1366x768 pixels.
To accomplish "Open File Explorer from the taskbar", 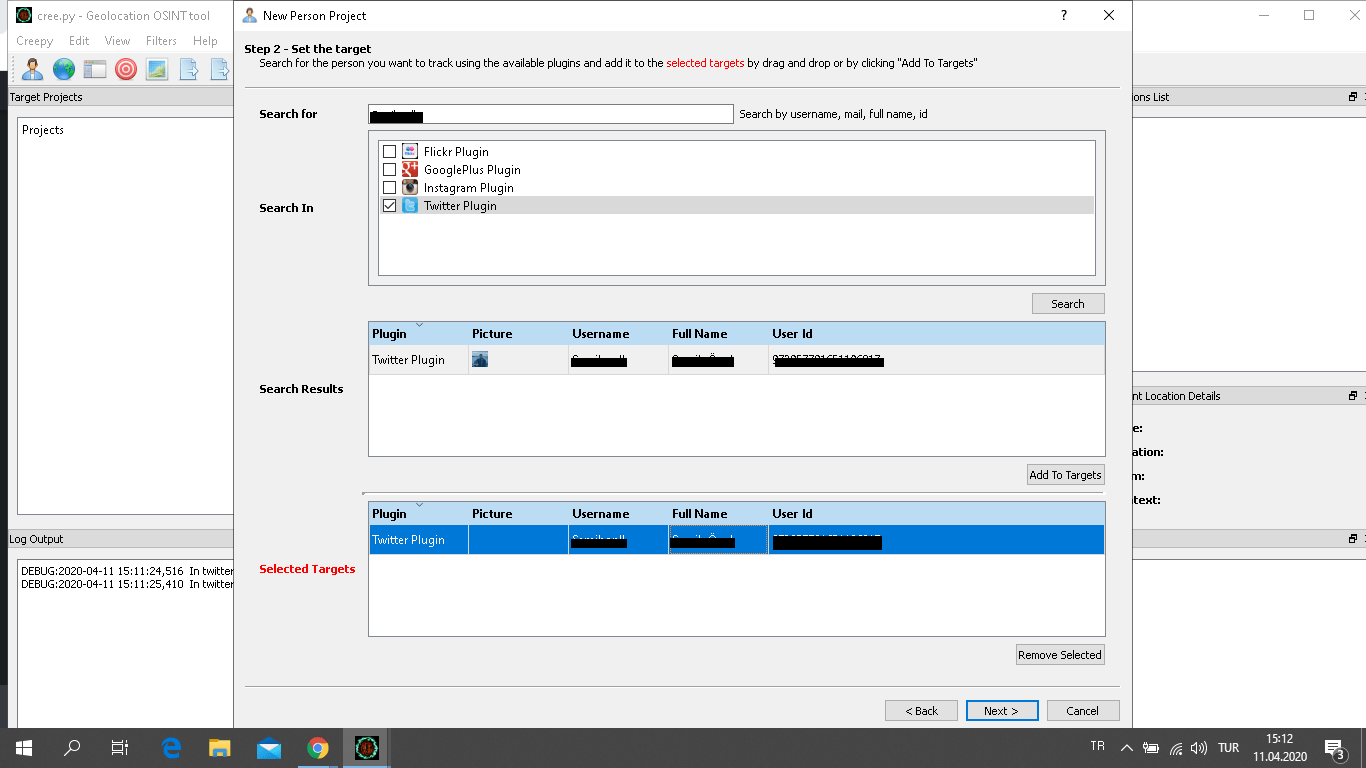I will click(220, 747).
